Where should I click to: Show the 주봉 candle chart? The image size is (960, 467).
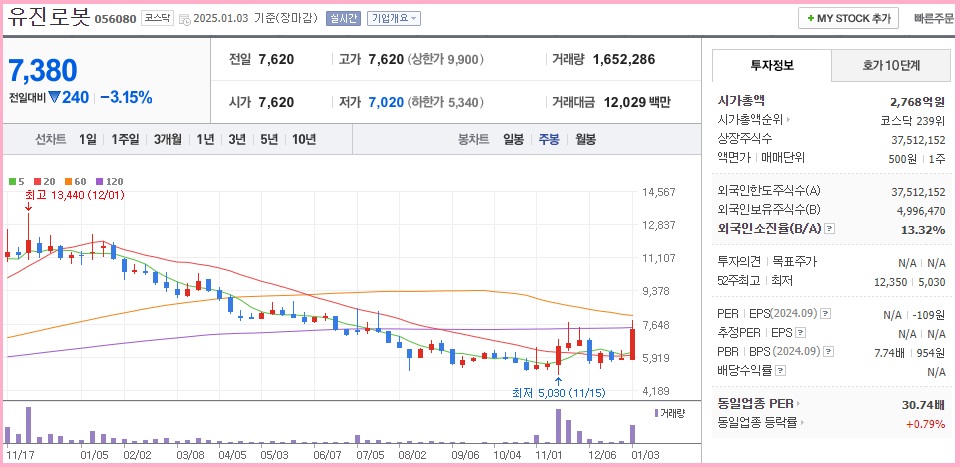pyautogui.click(x=549, y=140)
